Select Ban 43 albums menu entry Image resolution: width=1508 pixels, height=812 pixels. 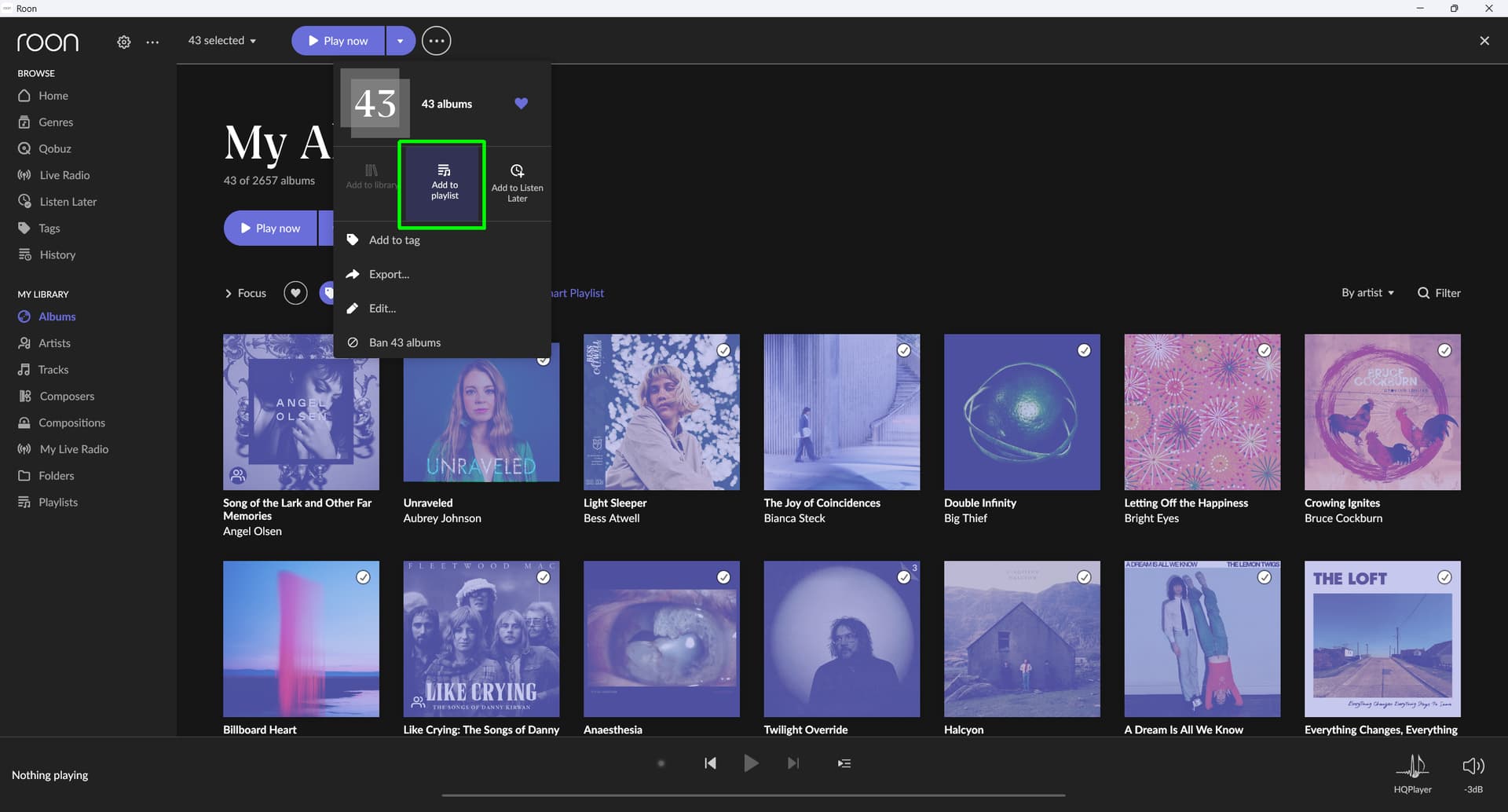pos(404,342)
